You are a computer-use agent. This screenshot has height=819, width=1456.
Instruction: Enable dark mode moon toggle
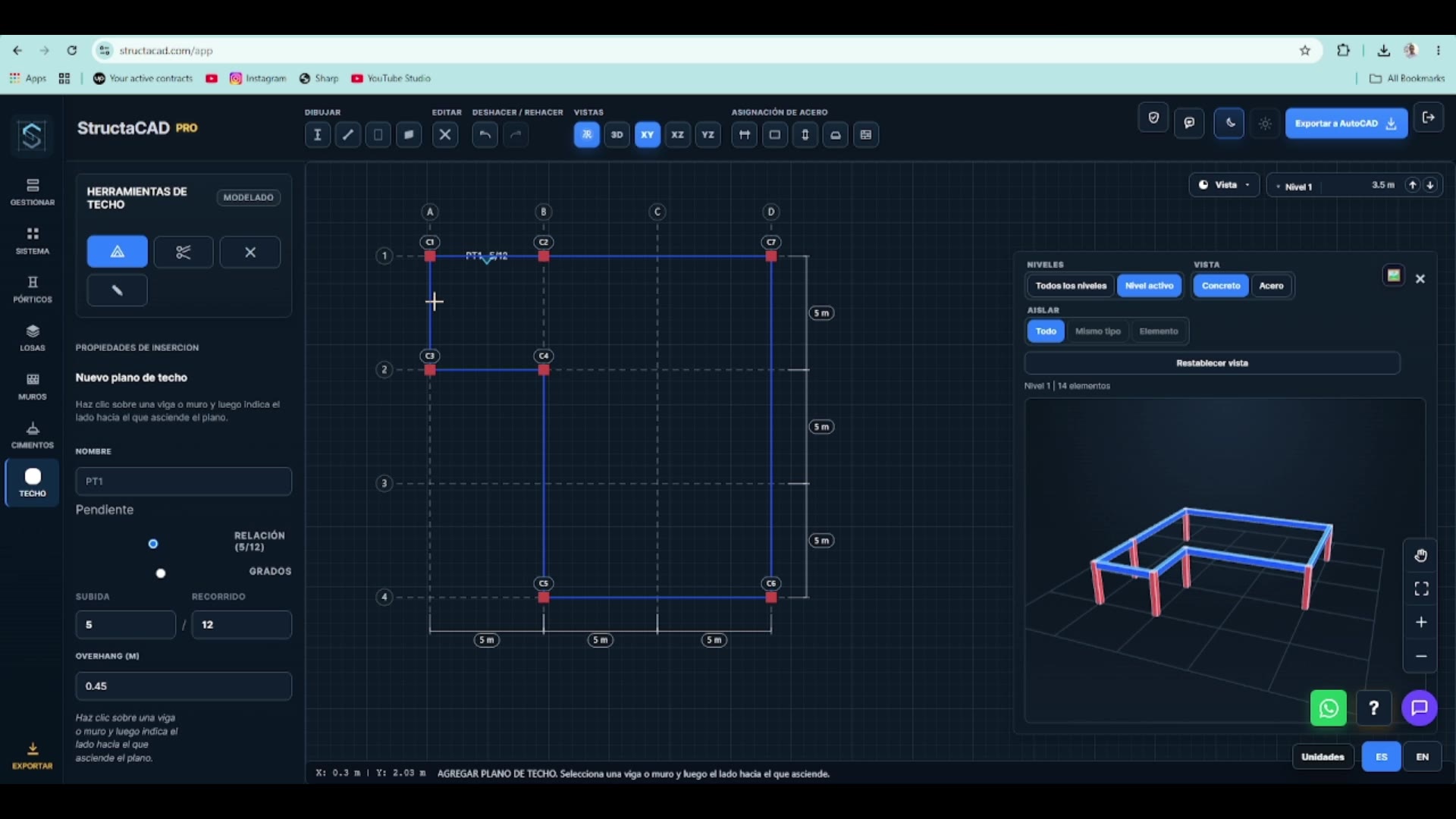[1229, 123]
